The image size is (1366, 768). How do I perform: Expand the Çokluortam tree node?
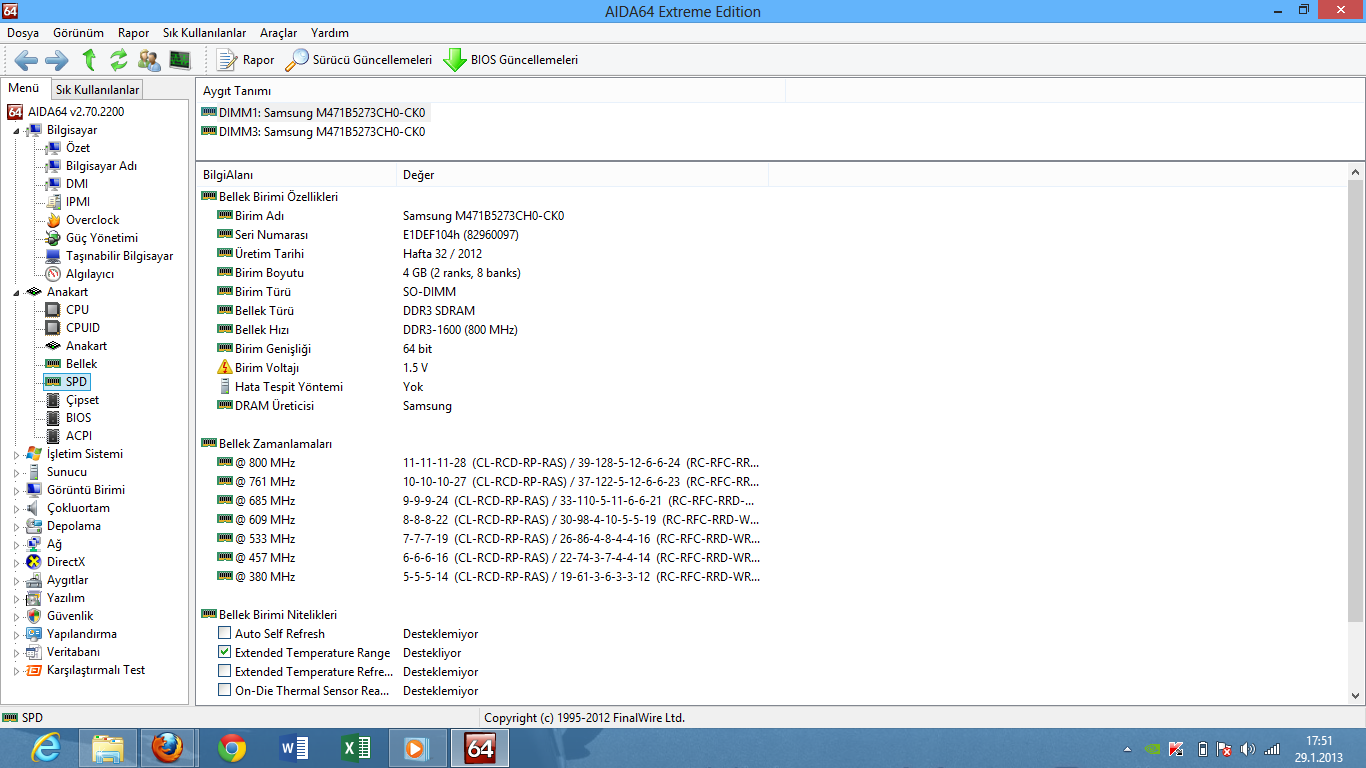coord(16,508)
